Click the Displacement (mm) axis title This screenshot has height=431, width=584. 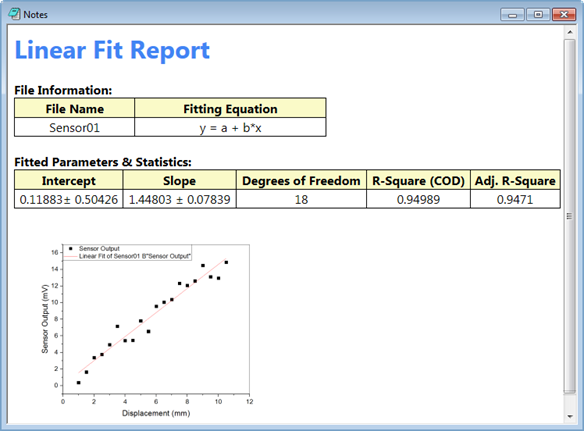156,413
